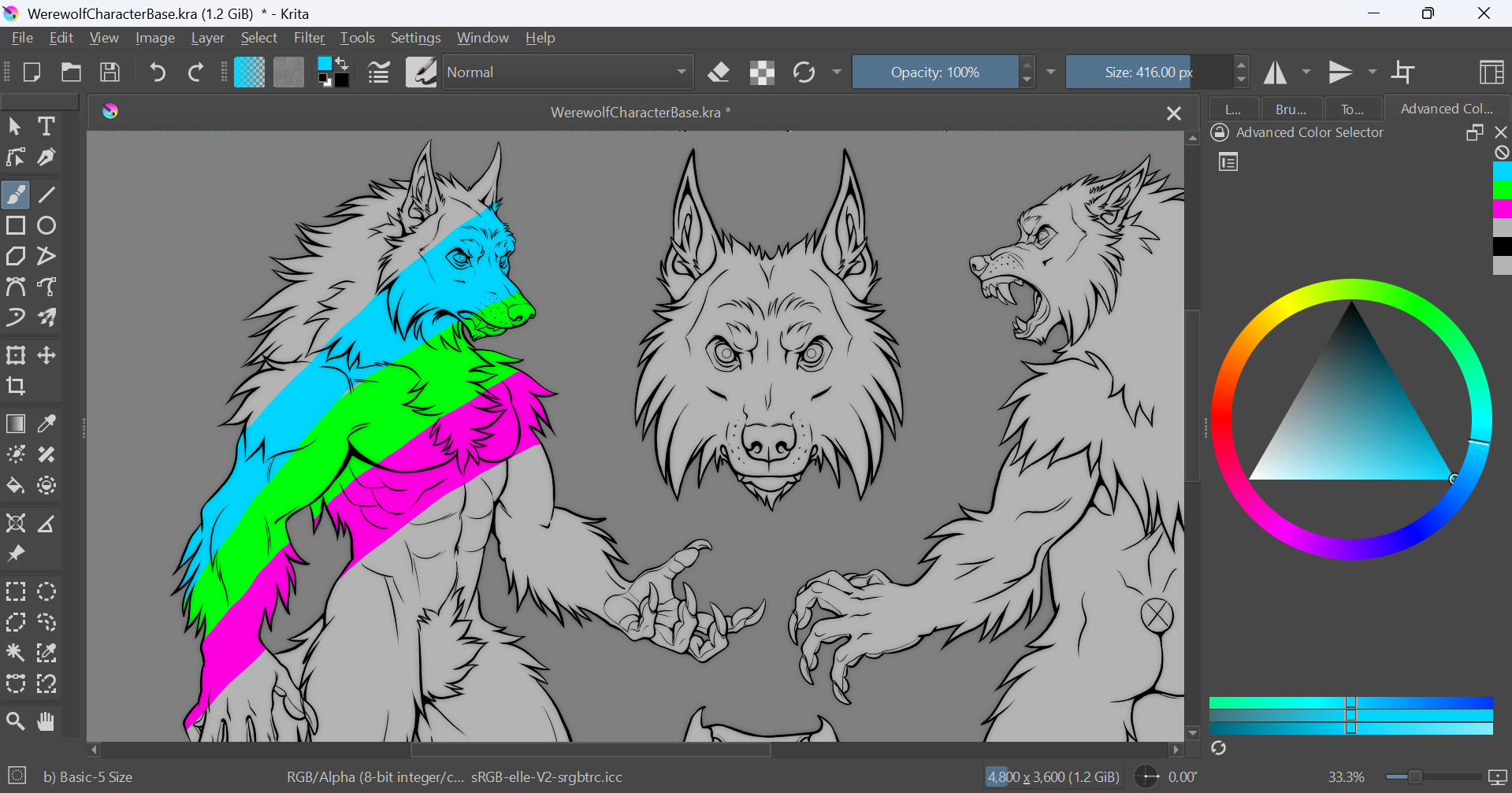1512x793 pixels.
Task: Click the magenta color history swatch
Action: tap(1502, 209)
